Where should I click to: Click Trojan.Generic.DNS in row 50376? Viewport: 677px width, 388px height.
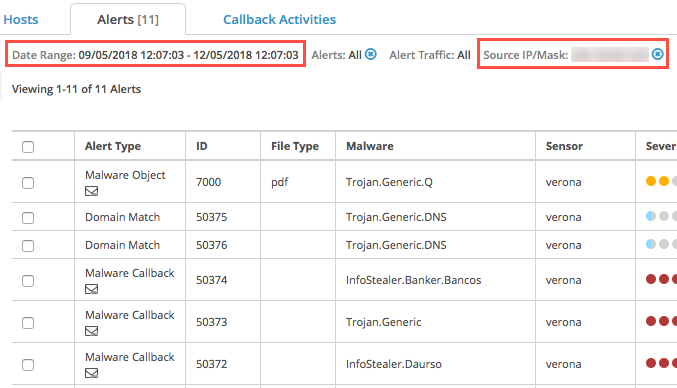[x=396, y=245]
